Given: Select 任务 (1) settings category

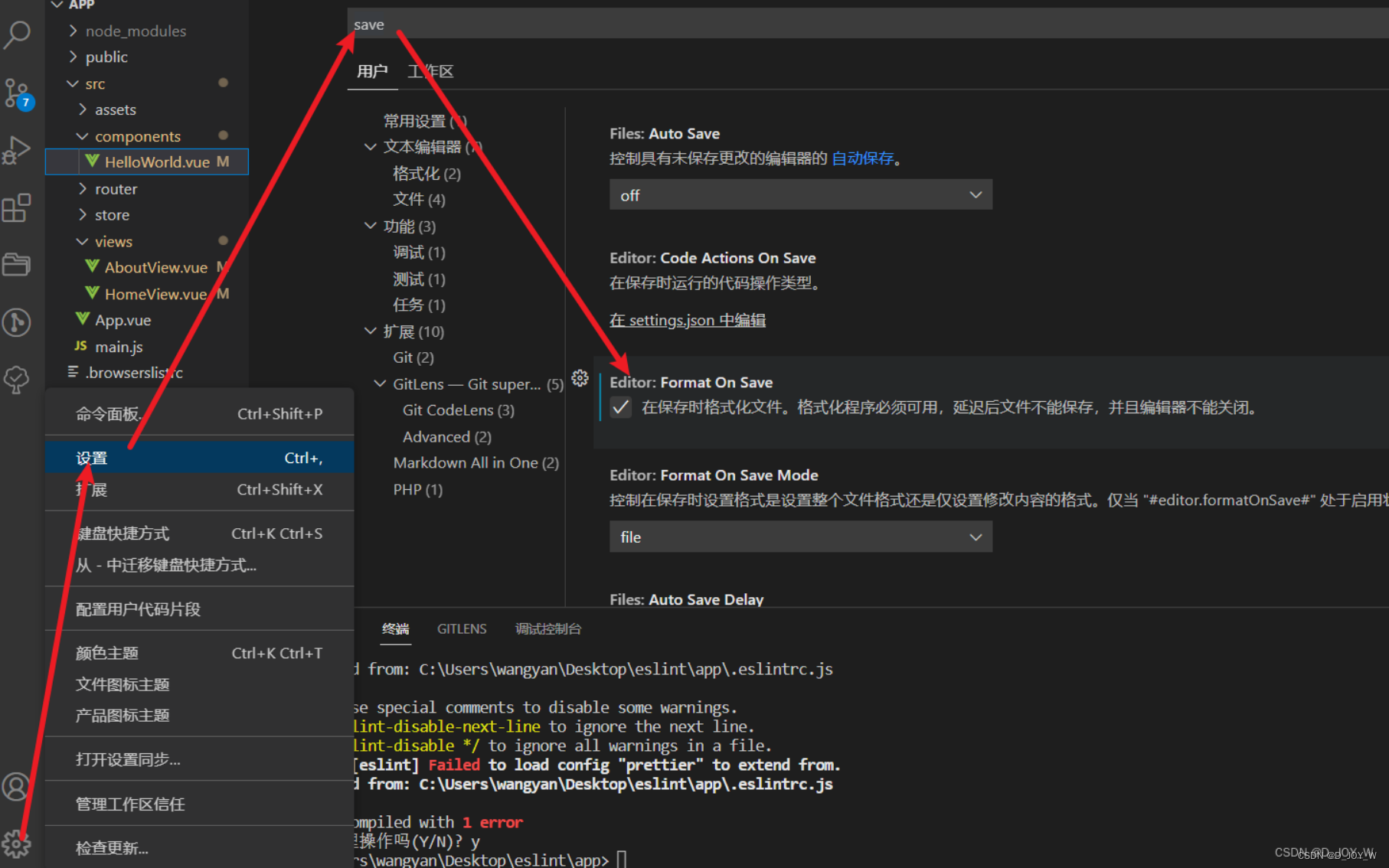Looking at the screenshot, I should 419,305.
